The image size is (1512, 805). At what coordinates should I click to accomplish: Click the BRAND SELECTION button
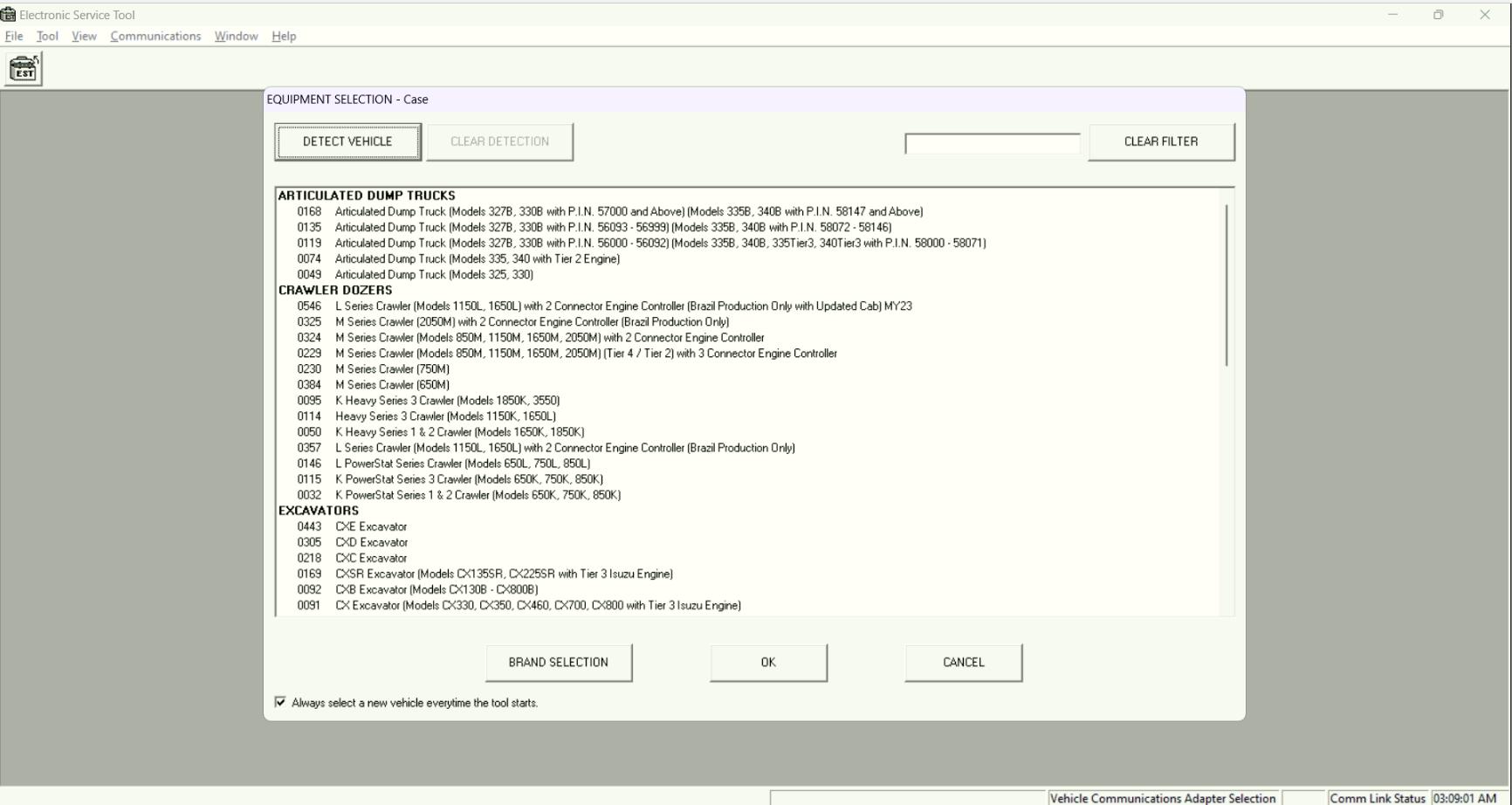tap(559, 663)
